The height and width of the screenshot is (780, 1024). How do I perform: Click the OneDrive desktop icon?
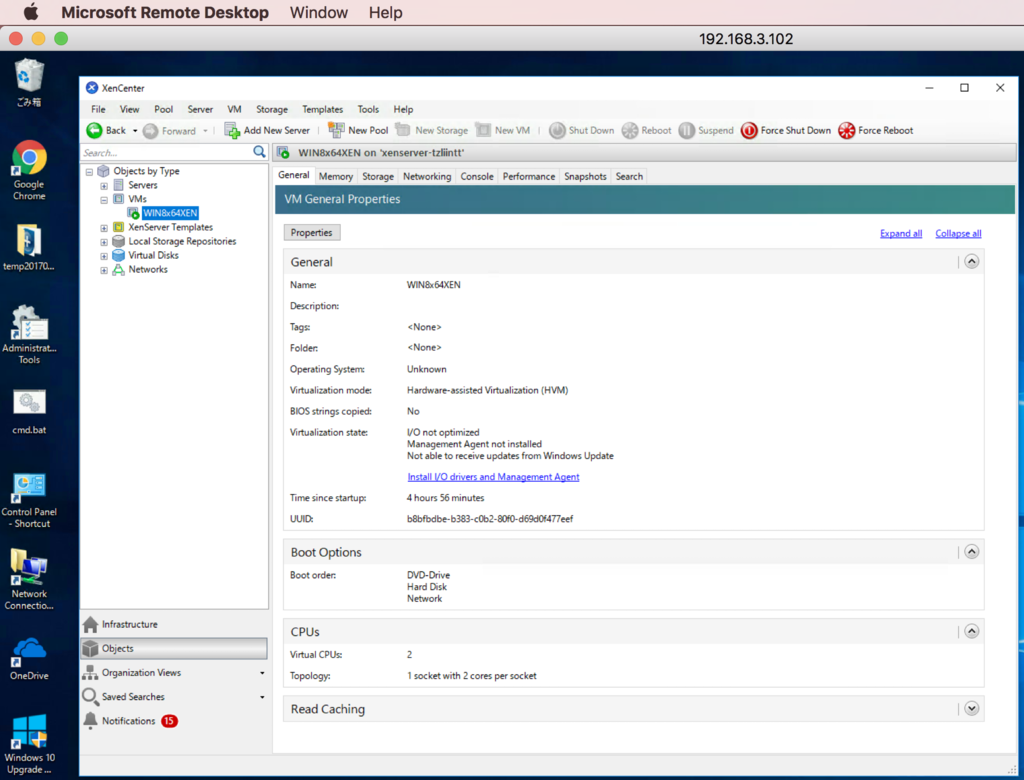click(29, 658)
